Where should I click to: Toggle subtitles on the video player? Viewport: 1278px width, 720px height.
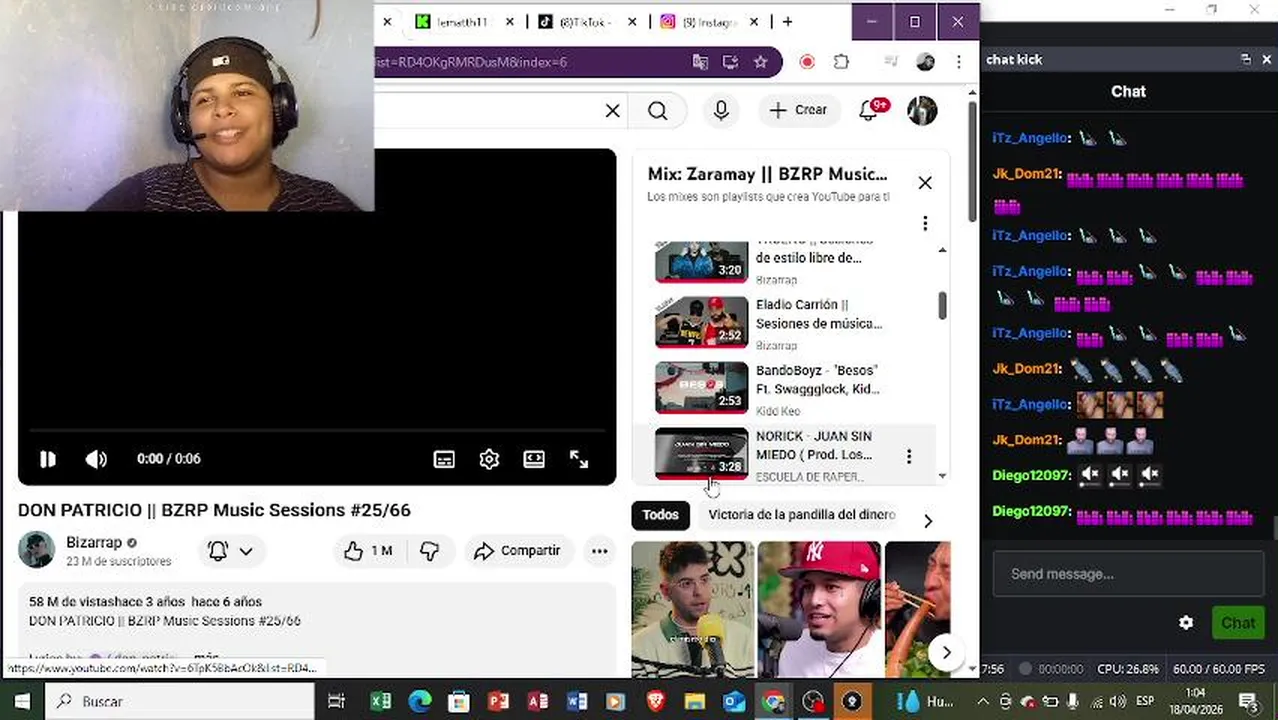point(444,459)
